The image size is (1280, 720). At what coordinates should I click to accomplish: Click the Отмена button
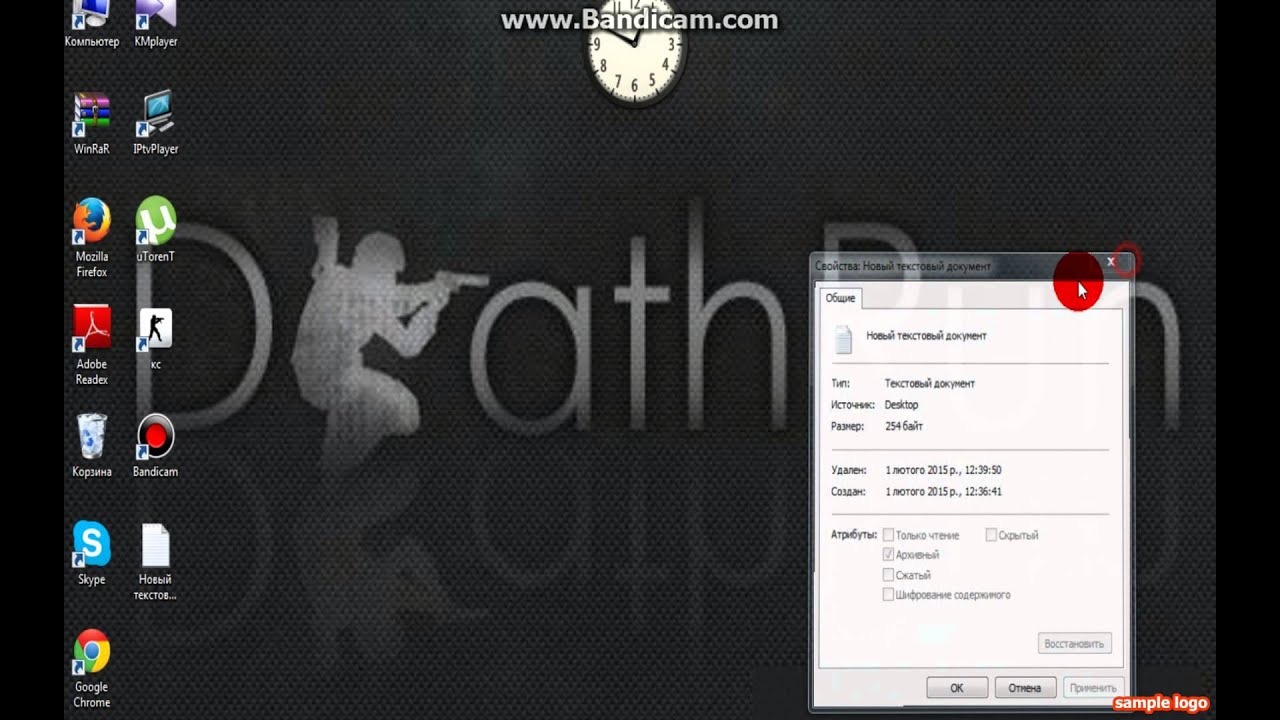[x=1024, y=688]
